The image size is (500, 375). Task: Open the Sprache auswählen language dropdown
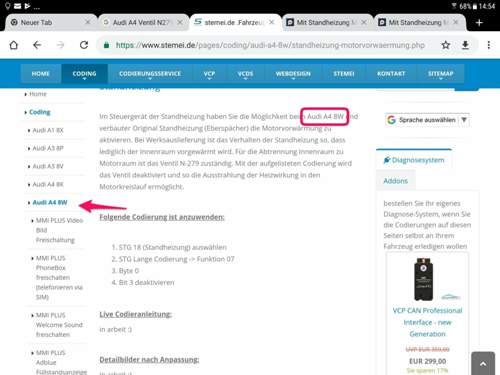pos(427,120)
